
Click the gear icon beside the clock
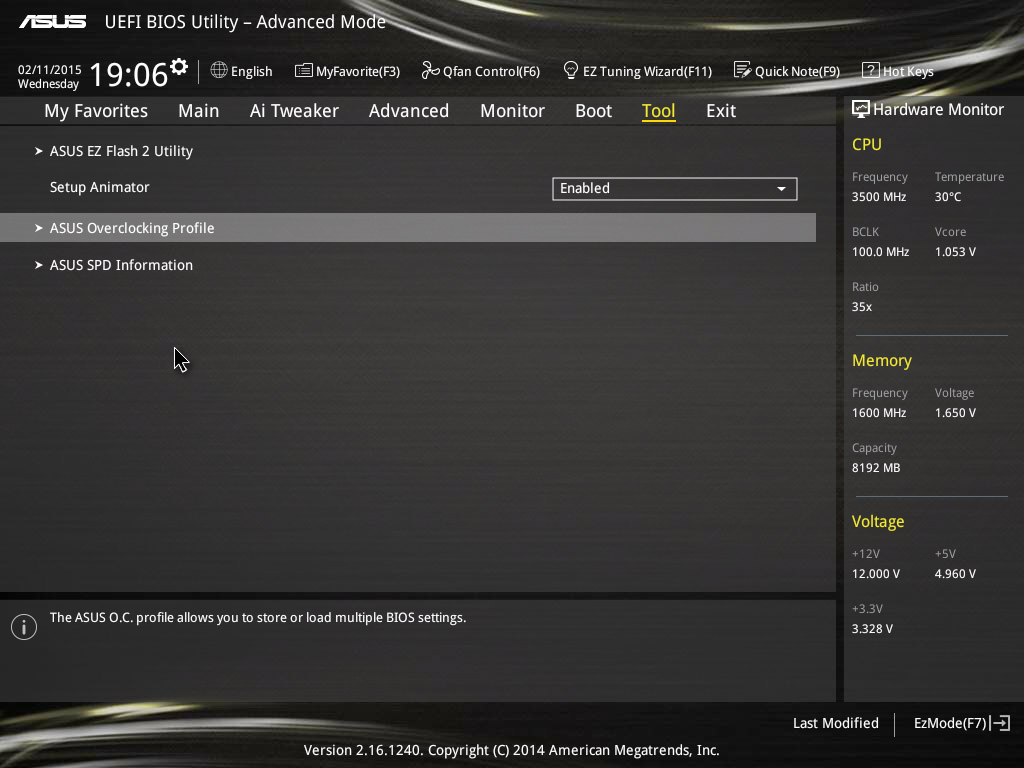pyautogui.click(x=179, y=67)
